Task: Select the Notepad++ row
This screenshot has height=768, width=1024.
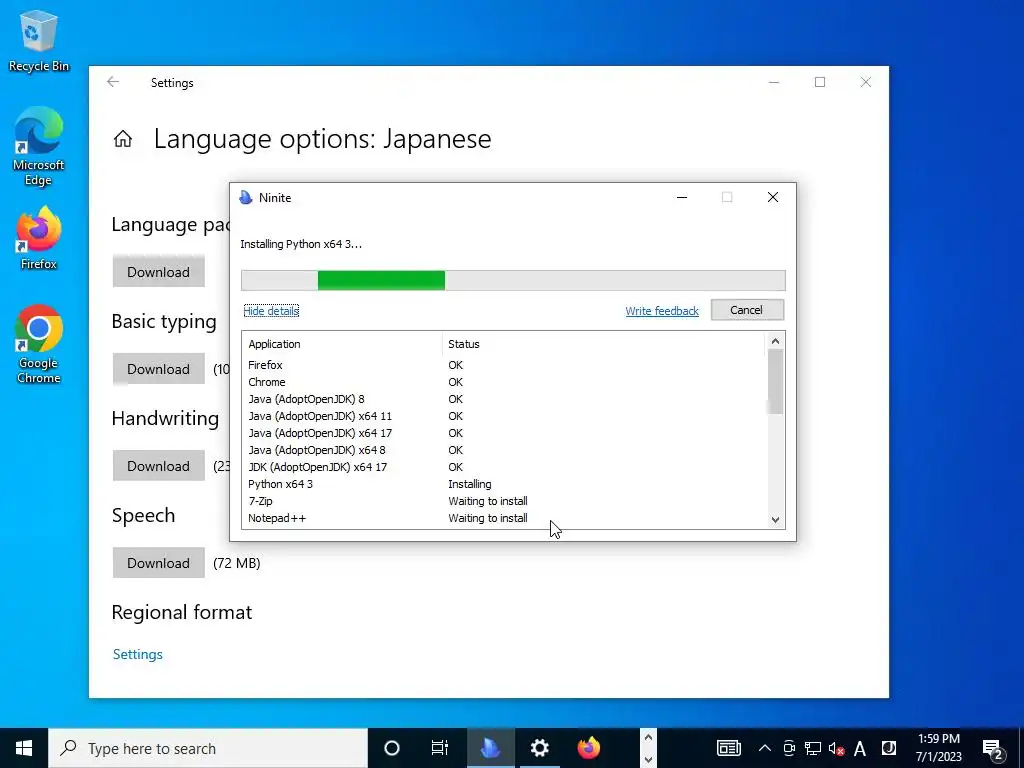Action: 504,518
